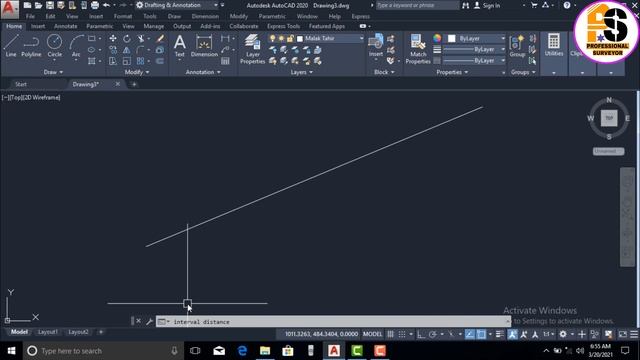This screenshot has height=360, width=640.
Task: Toggle MODEL space button in status bar
Action: pyautogui.click(x=373, y=334)
